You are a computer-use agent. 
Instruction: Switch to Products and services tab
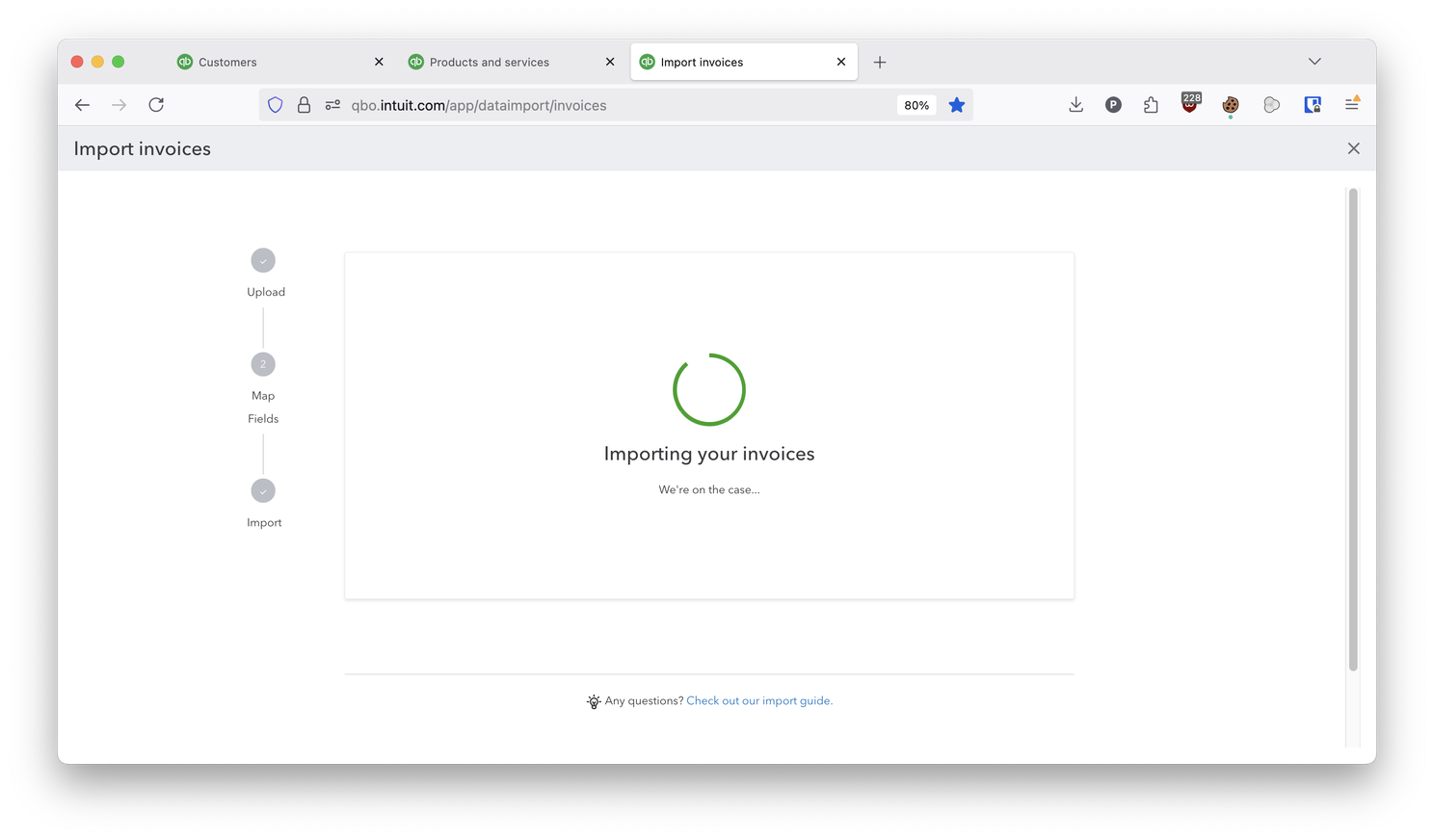(x=489, y=62)
